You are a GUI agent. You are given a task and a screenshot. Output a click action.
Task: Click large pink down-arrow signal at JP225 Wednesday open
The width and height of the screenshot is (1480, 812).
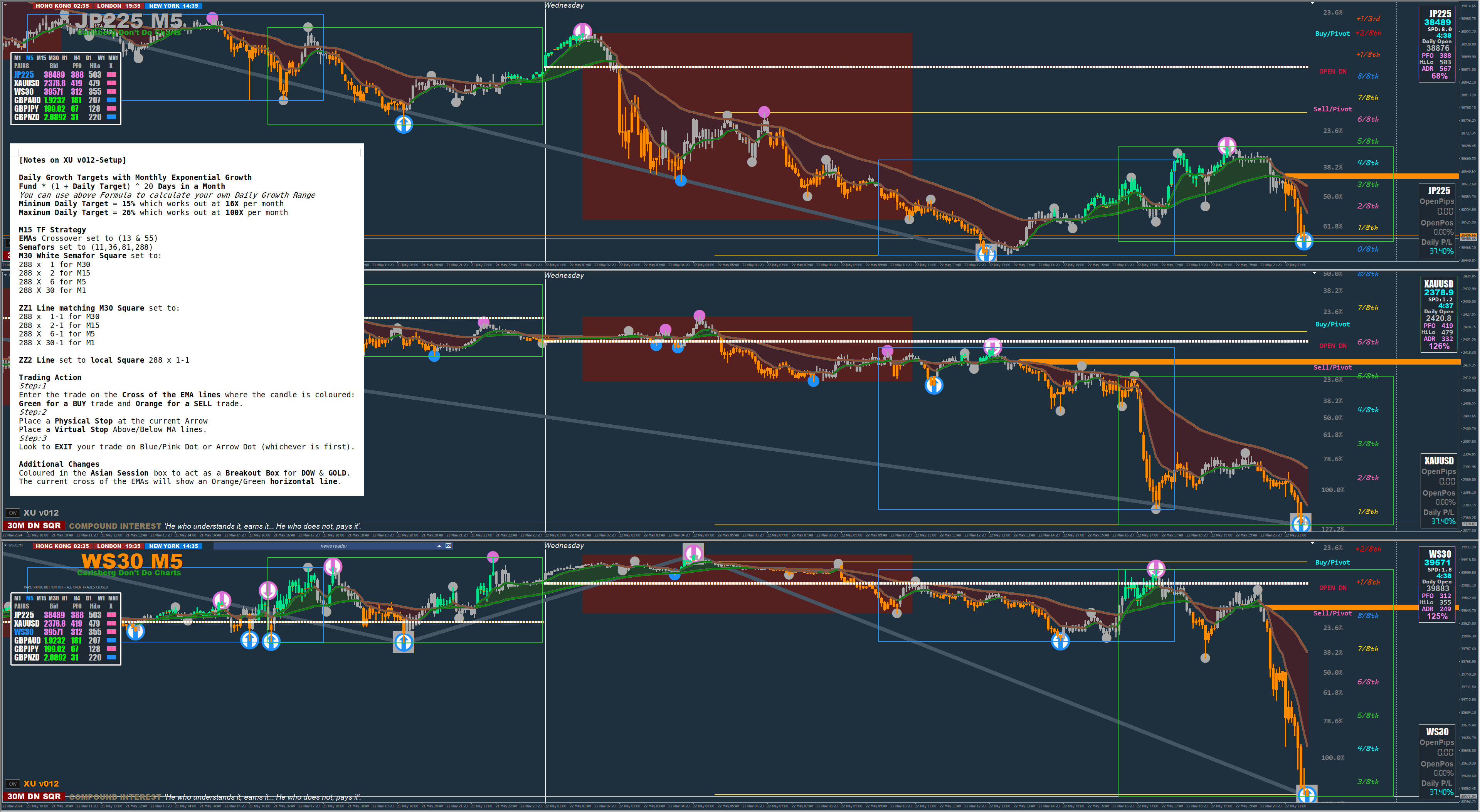click(x=582, y=31)
